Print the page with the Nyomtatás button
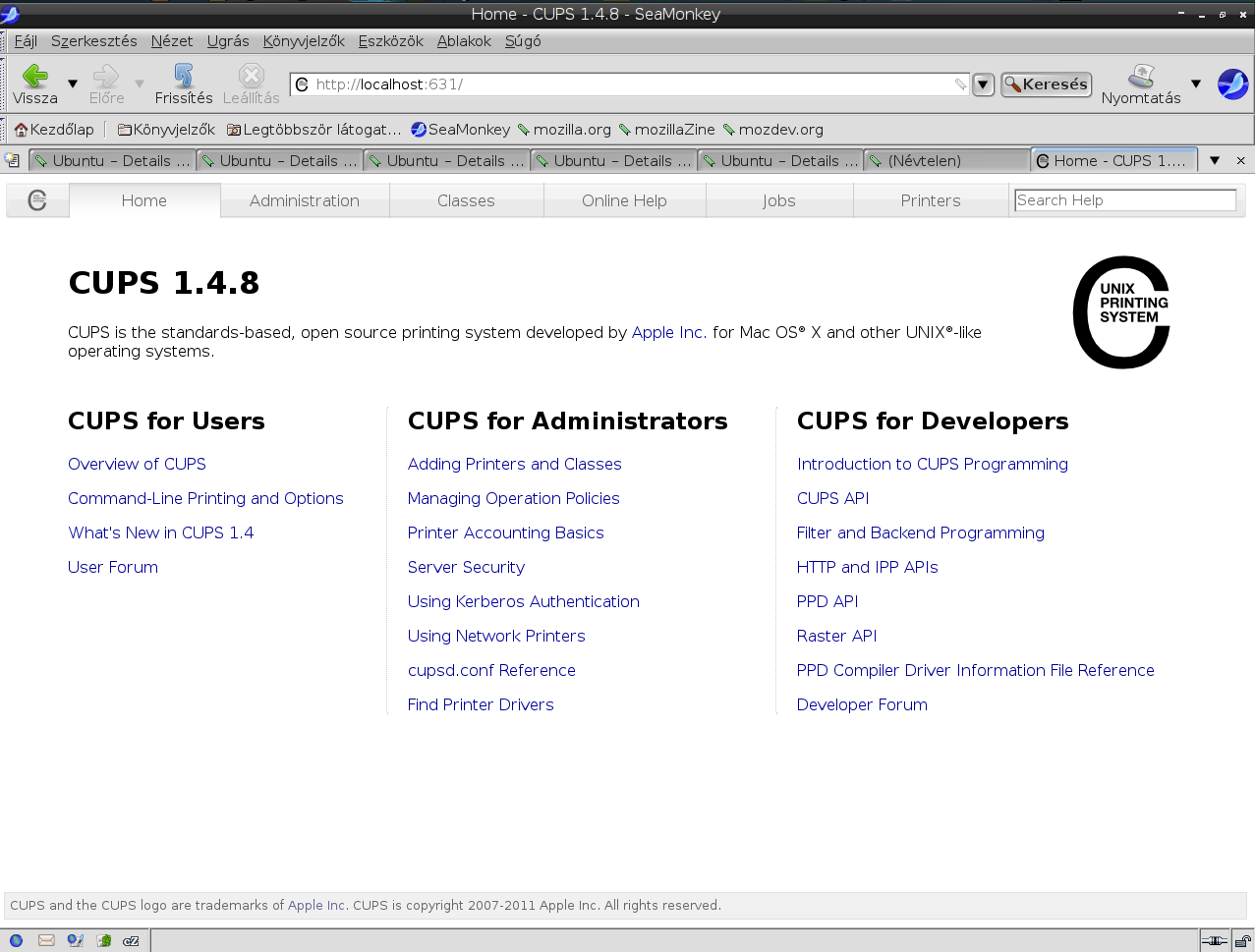The width and height of the screenshot is (1255, 952). [1141, 84]
